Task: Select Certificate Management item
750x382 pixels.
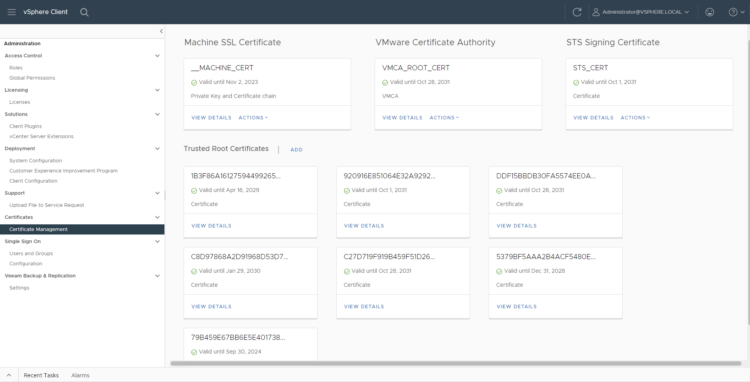Action: click(82, 229)
